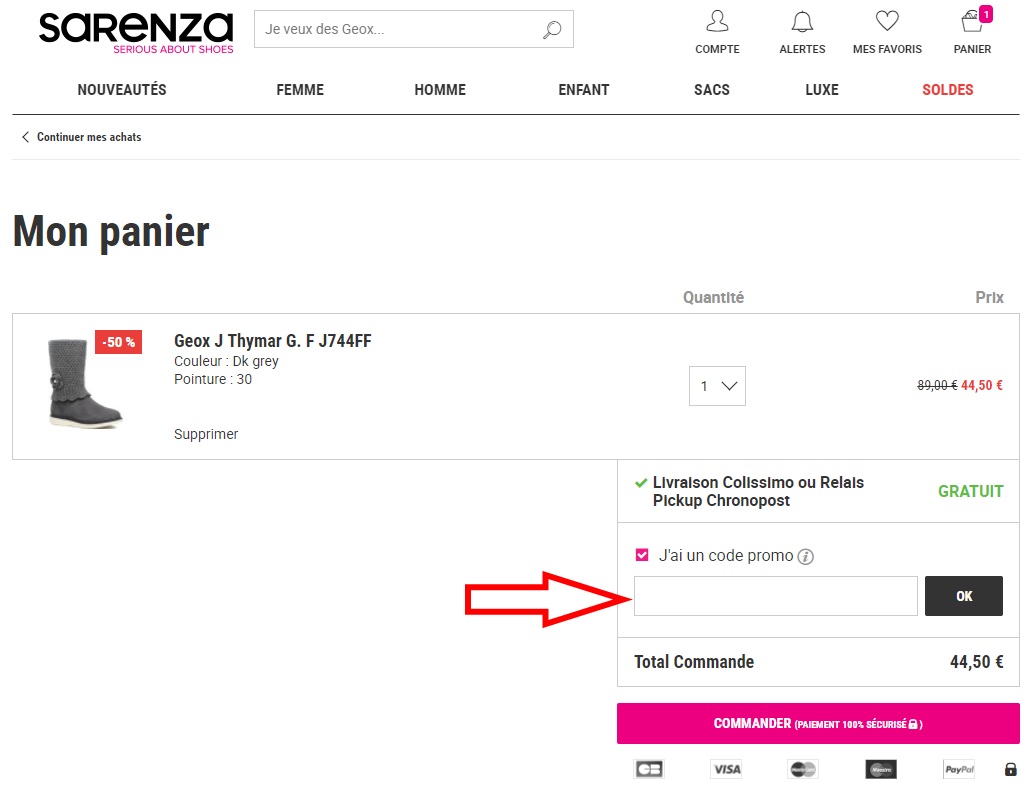Click the Sarenza logo
Screen dimensions: 1025x793
[x=136, y=32]
